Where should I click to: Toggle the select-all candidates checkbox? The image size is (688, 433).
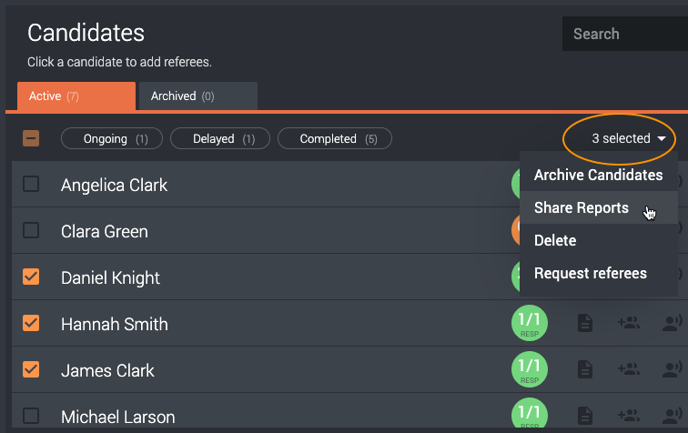tap(31, 139)
